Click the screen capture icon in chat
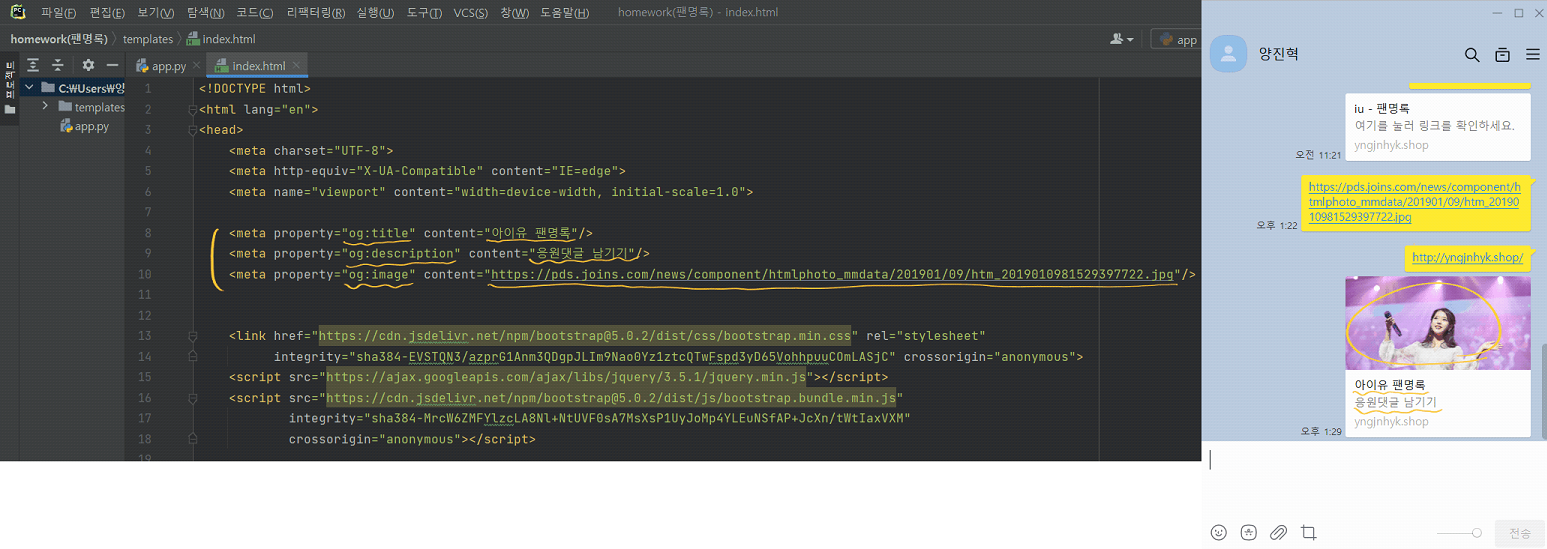 1308,533
